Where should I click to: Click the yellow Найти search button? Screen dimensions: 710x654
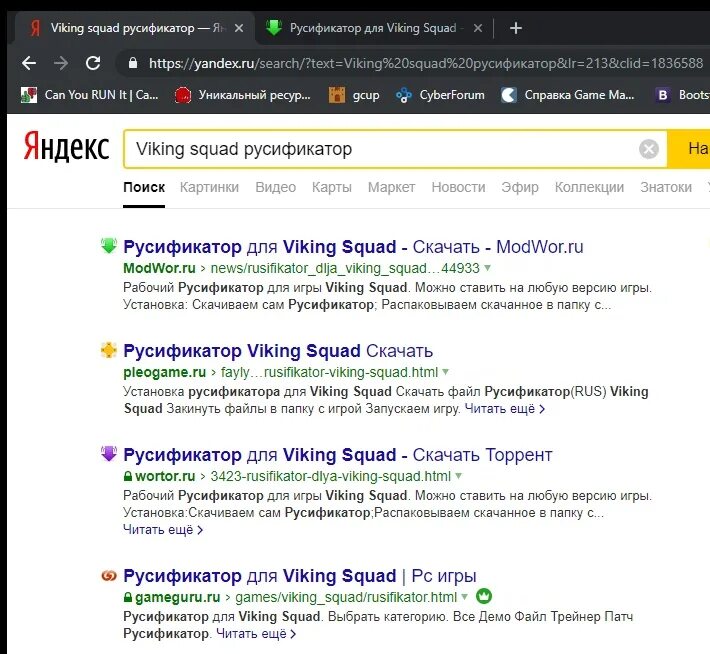click(x=689, y=149)
